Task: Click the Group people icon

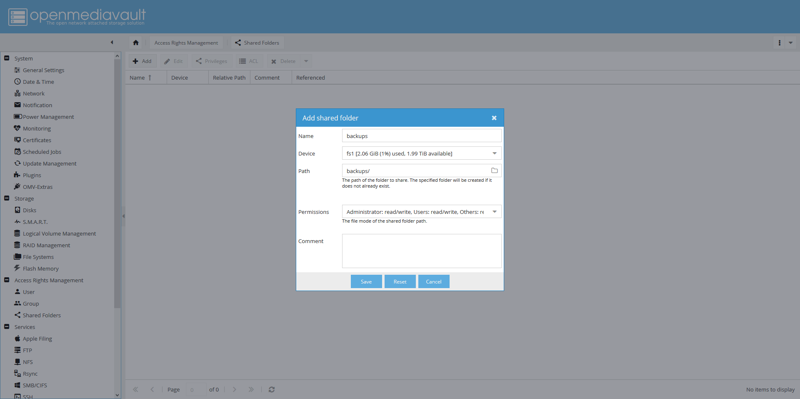Action: tap(17, 304)
